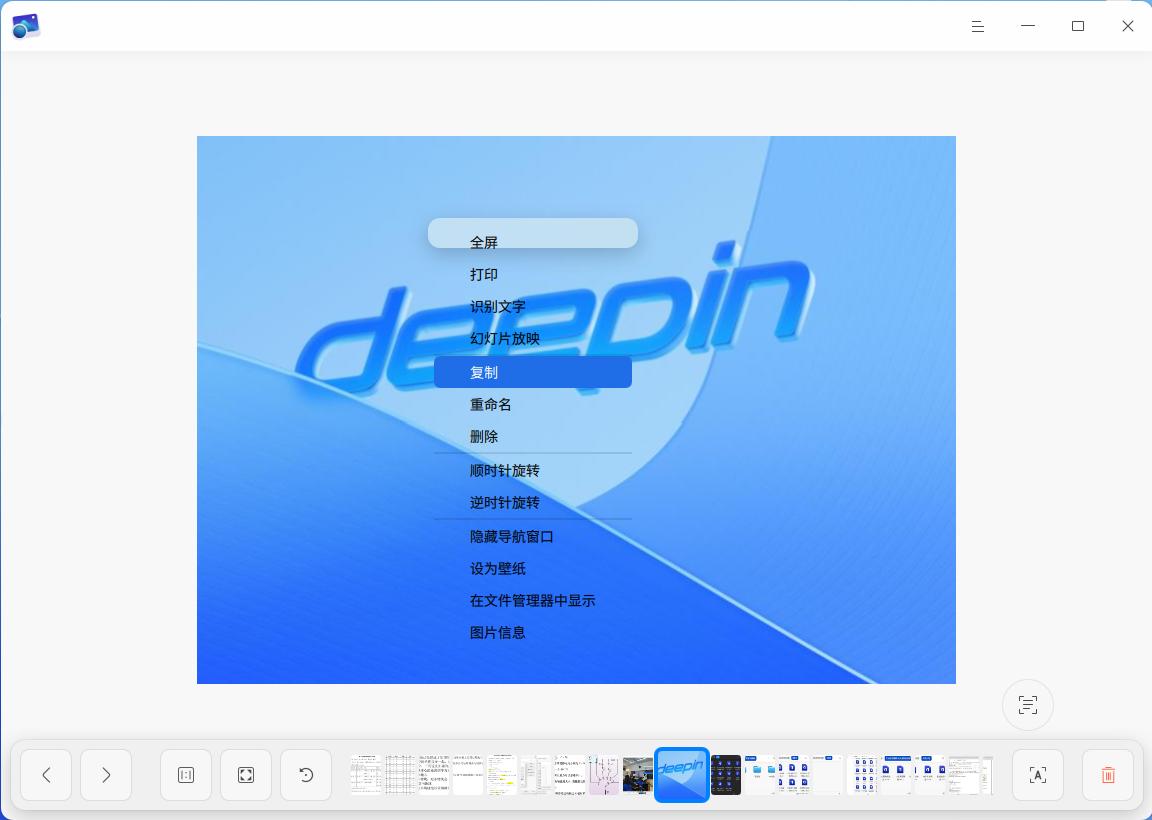Viewport: 1152px width, 820px height.
Task: Click the image viewer app logo
Action: click(x=26, y=26)
